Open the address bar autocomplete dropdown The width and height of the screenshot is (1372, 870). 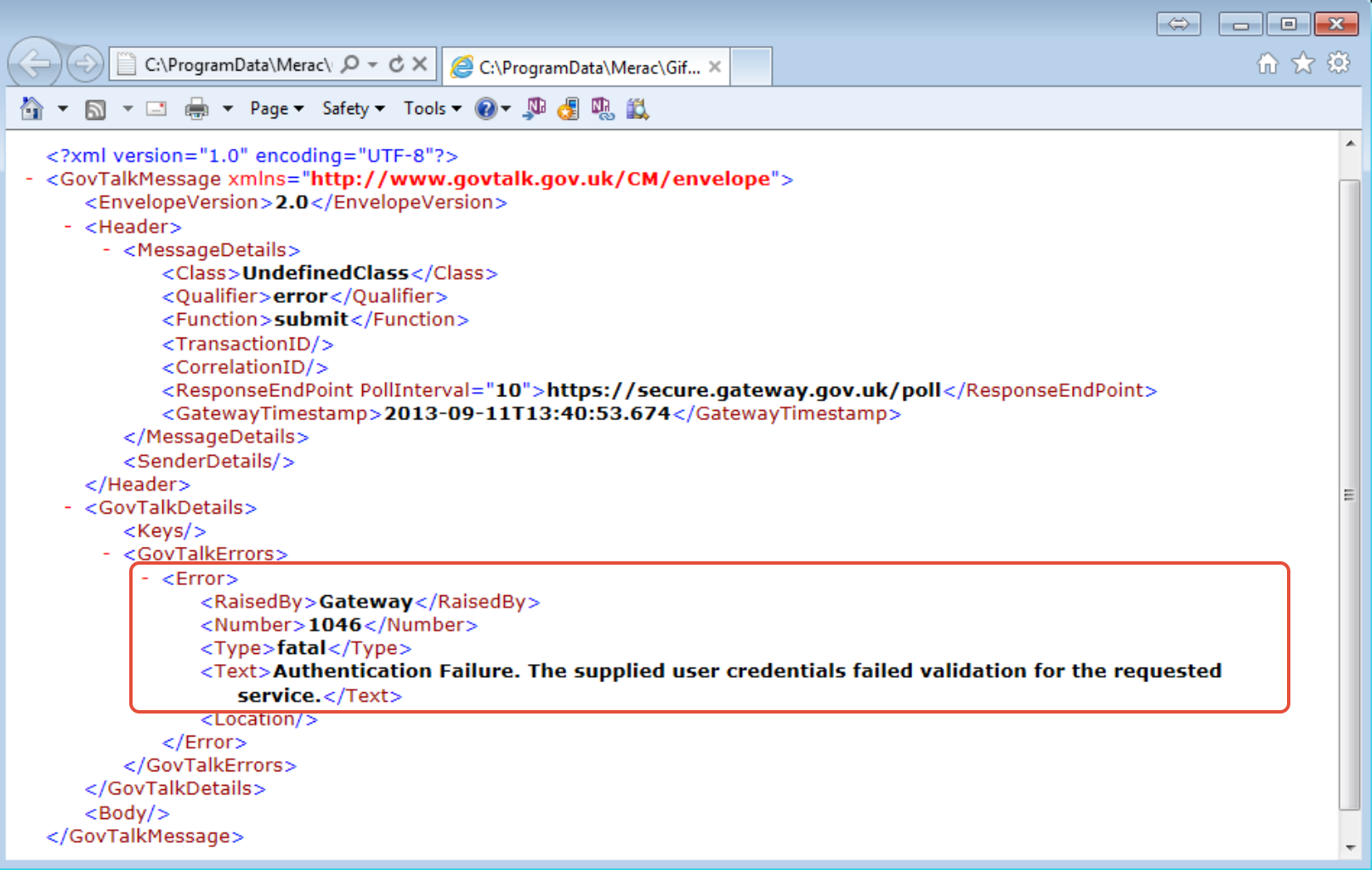372,65
